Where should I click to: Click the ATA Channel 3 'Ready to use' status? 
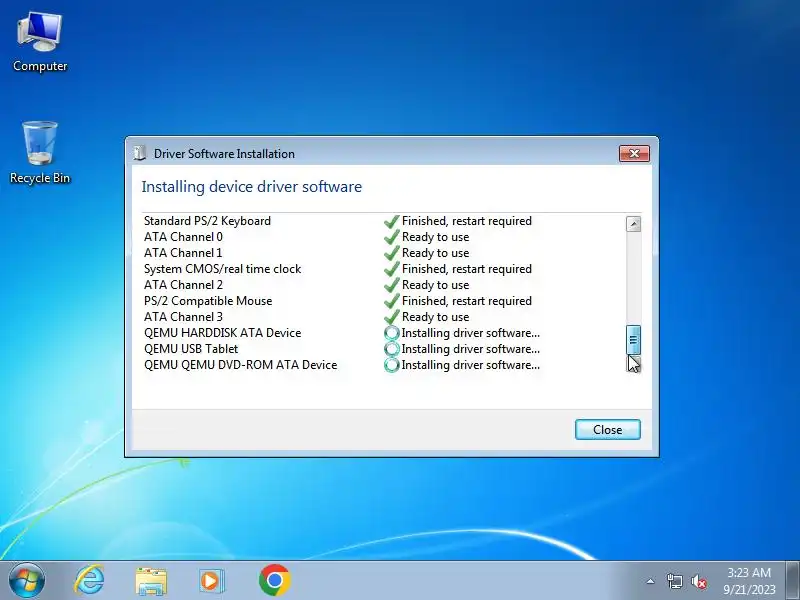point(435,317)
